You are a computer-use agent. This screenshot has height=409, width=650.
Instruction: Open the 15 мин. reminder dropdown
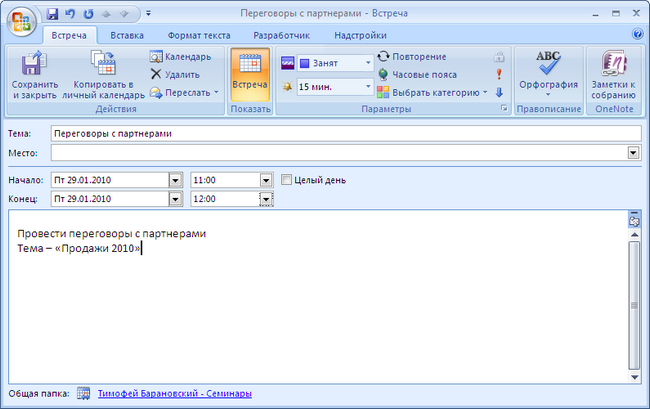point(368,87)
